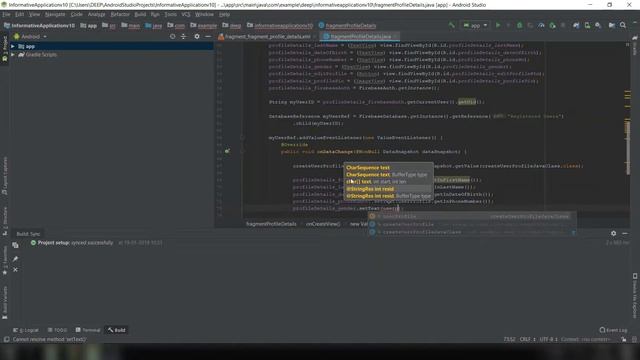The width and height of the screenshot is (640, 360).
Task: Hide the Build panel with minus icon
Action: [x=625, y=233]
